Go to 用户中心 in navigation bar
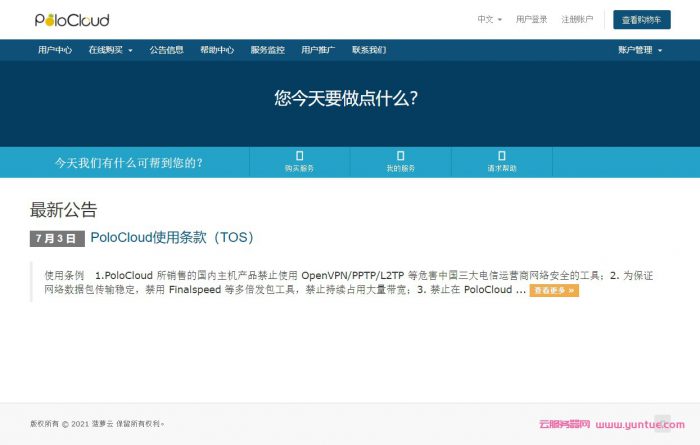The image size is (700, 445). tap(55, 49)
